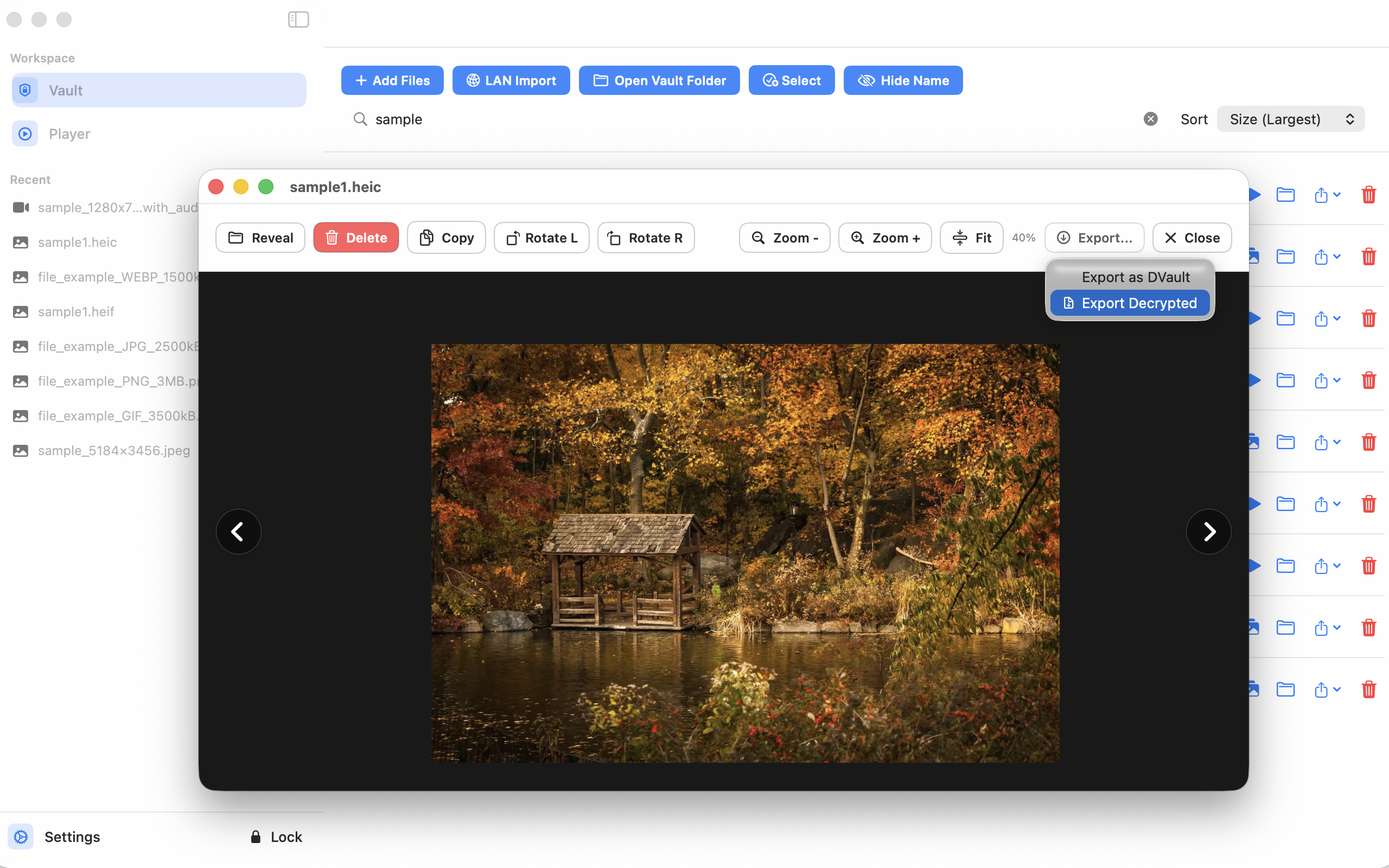Reveal sample1.heic in the vault
1389x868 pixels.
(260, 237)
